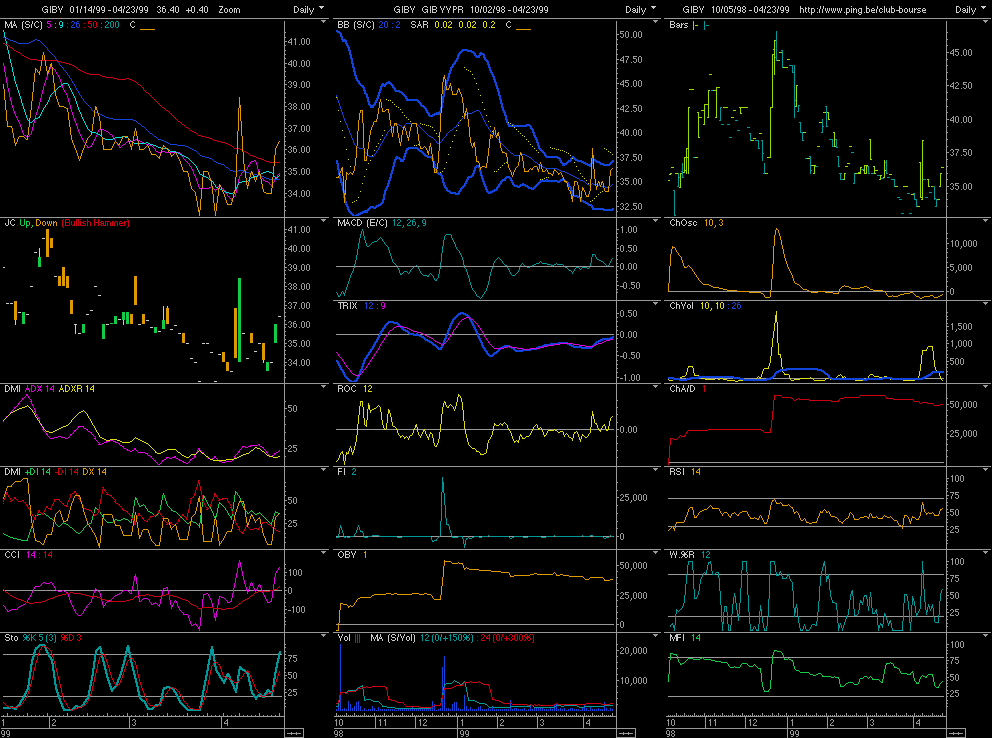Open the ChOsc panel's menu arrow
The width and height of the screenshot is (992, 738).
pyautogui.click(x=986, y=221)
